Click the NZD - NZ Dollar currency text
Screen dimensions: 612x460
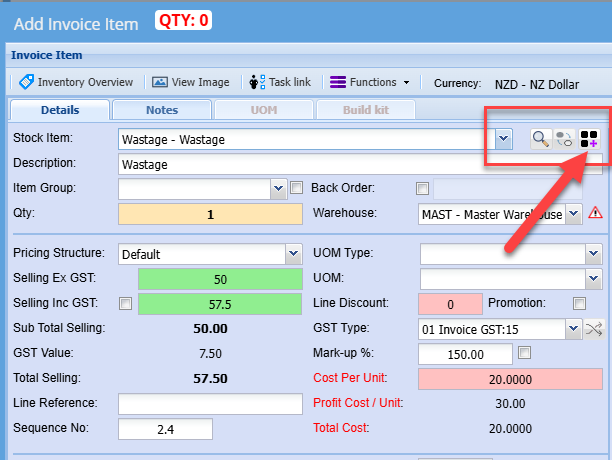tap(537, 84)
